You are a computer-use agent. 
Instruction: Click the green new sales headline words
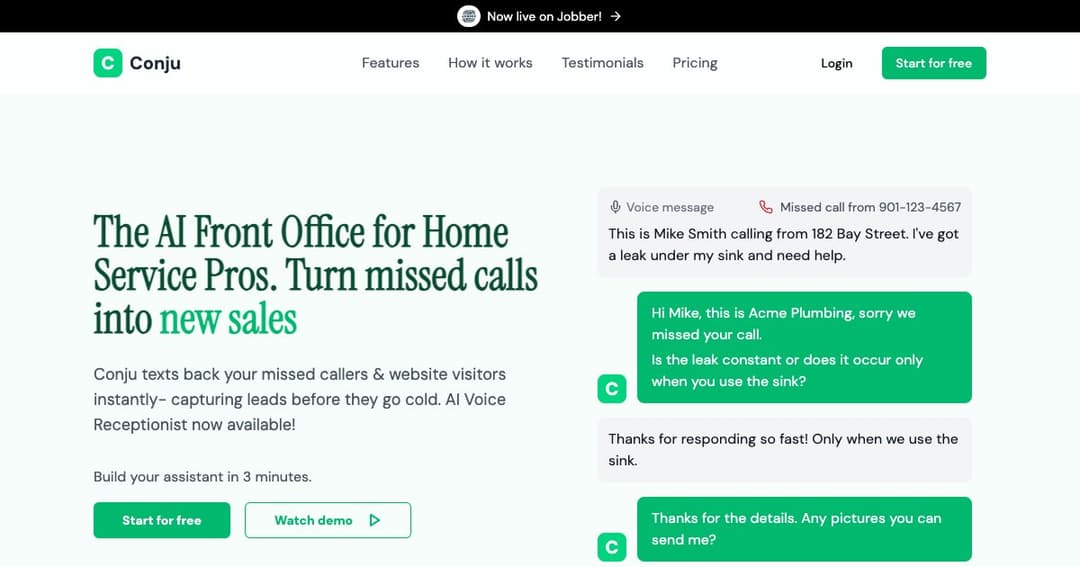click(228, 320)
